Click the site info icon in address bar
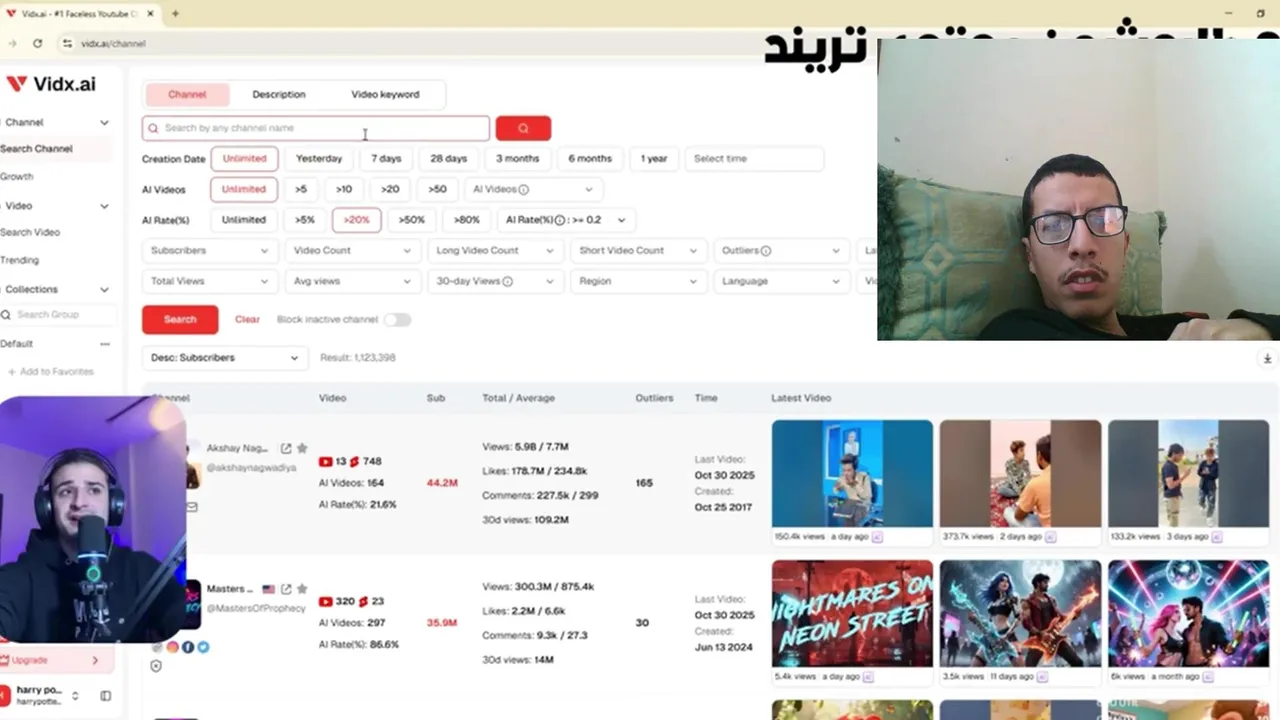The height and width of the screenshot is (720, 1280). [x=67, y=43]
